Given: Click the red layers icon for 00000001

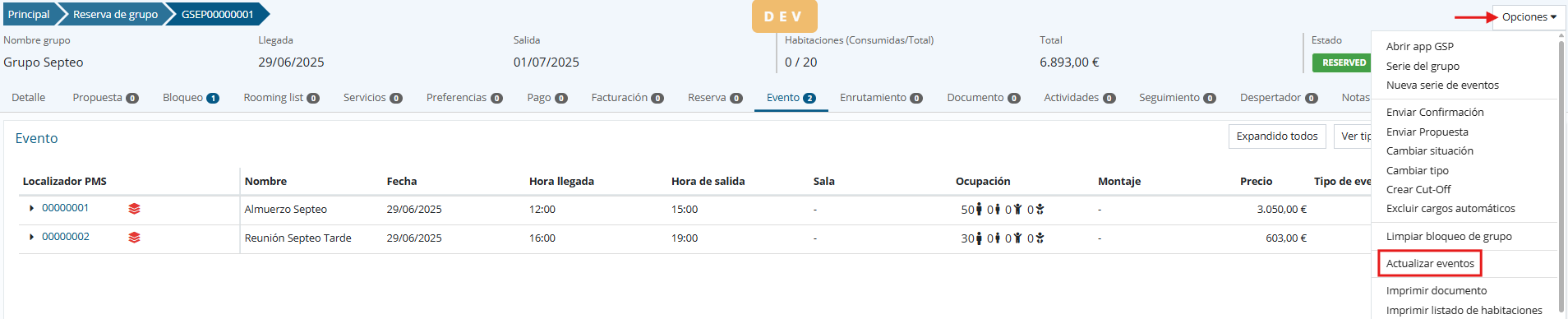Looking at the screenshot, I should [x=134, y=209].
